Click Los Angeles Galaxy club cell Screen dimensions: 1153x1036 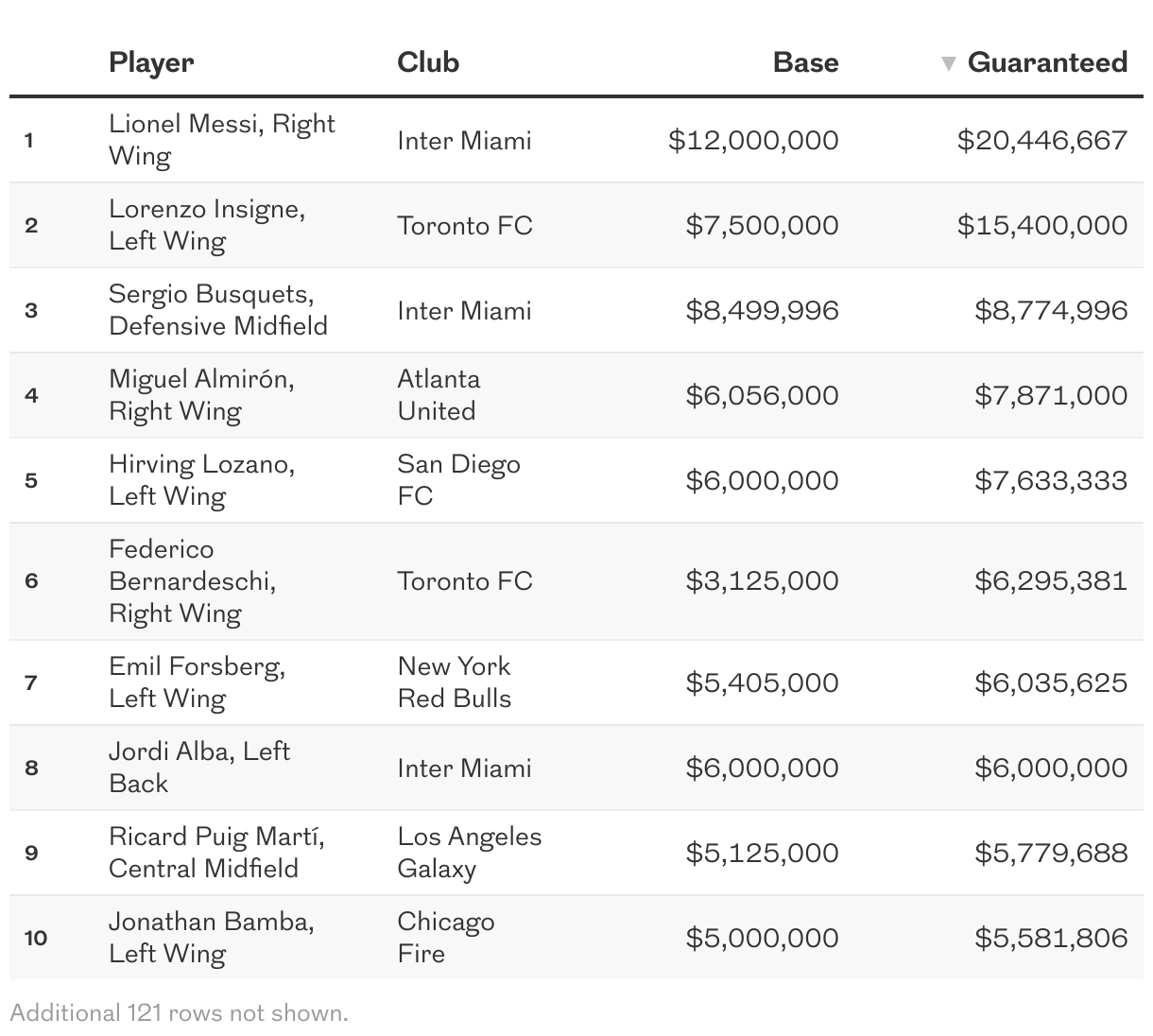470,853
